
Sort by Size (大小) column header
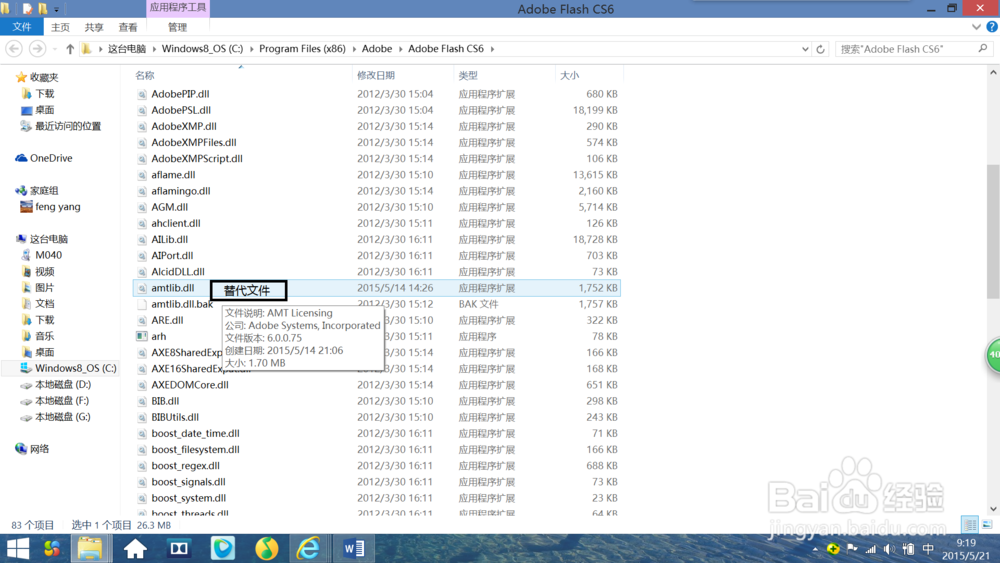click(x=569, y=75)
